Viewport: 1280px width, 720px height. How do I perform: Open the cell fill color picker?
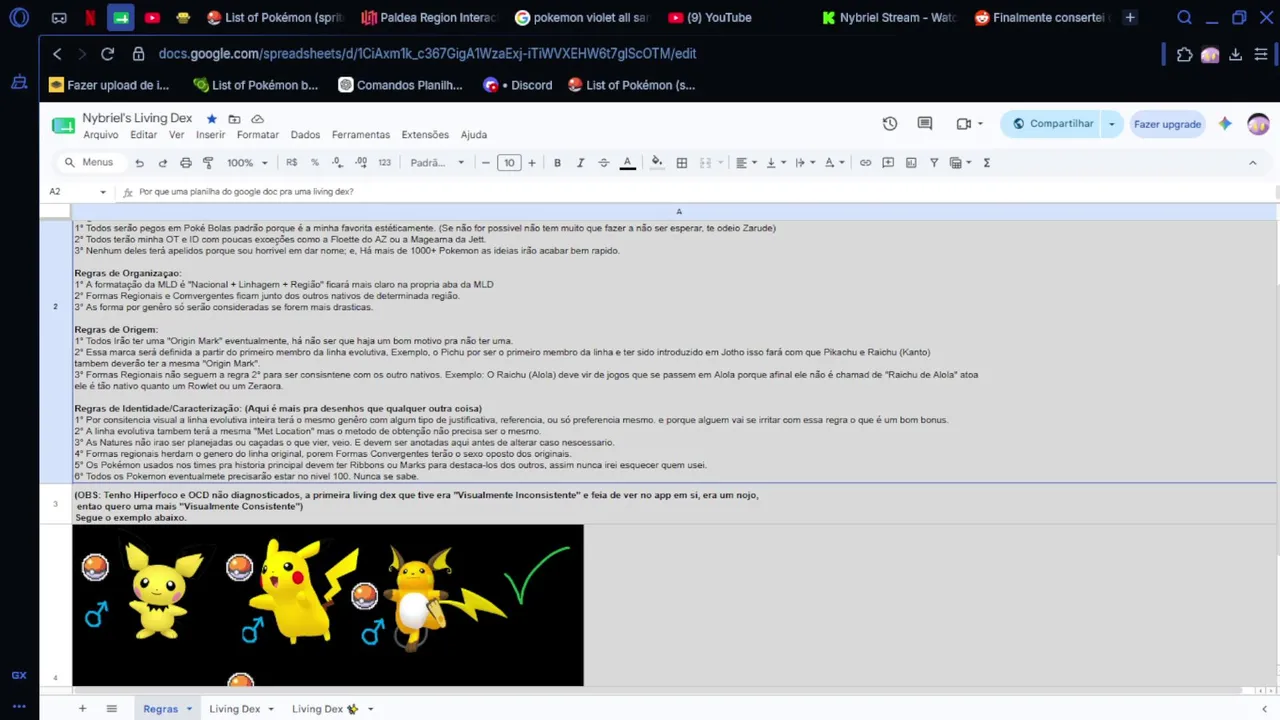[x=657, y=163]
